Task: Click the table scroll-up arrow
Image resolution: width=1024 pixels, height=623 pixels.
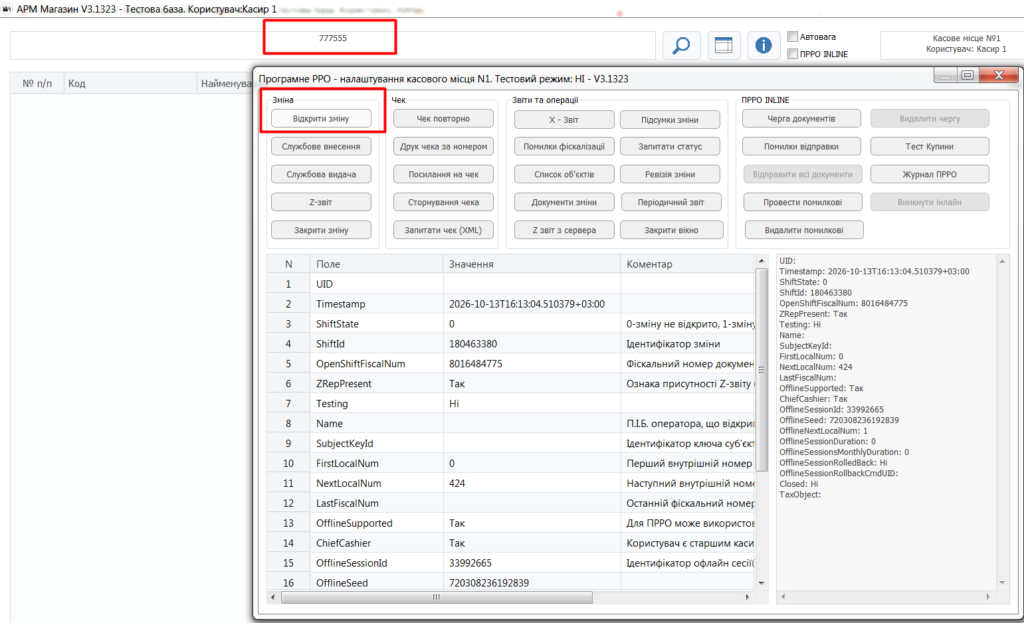Action: pos(761,261)
